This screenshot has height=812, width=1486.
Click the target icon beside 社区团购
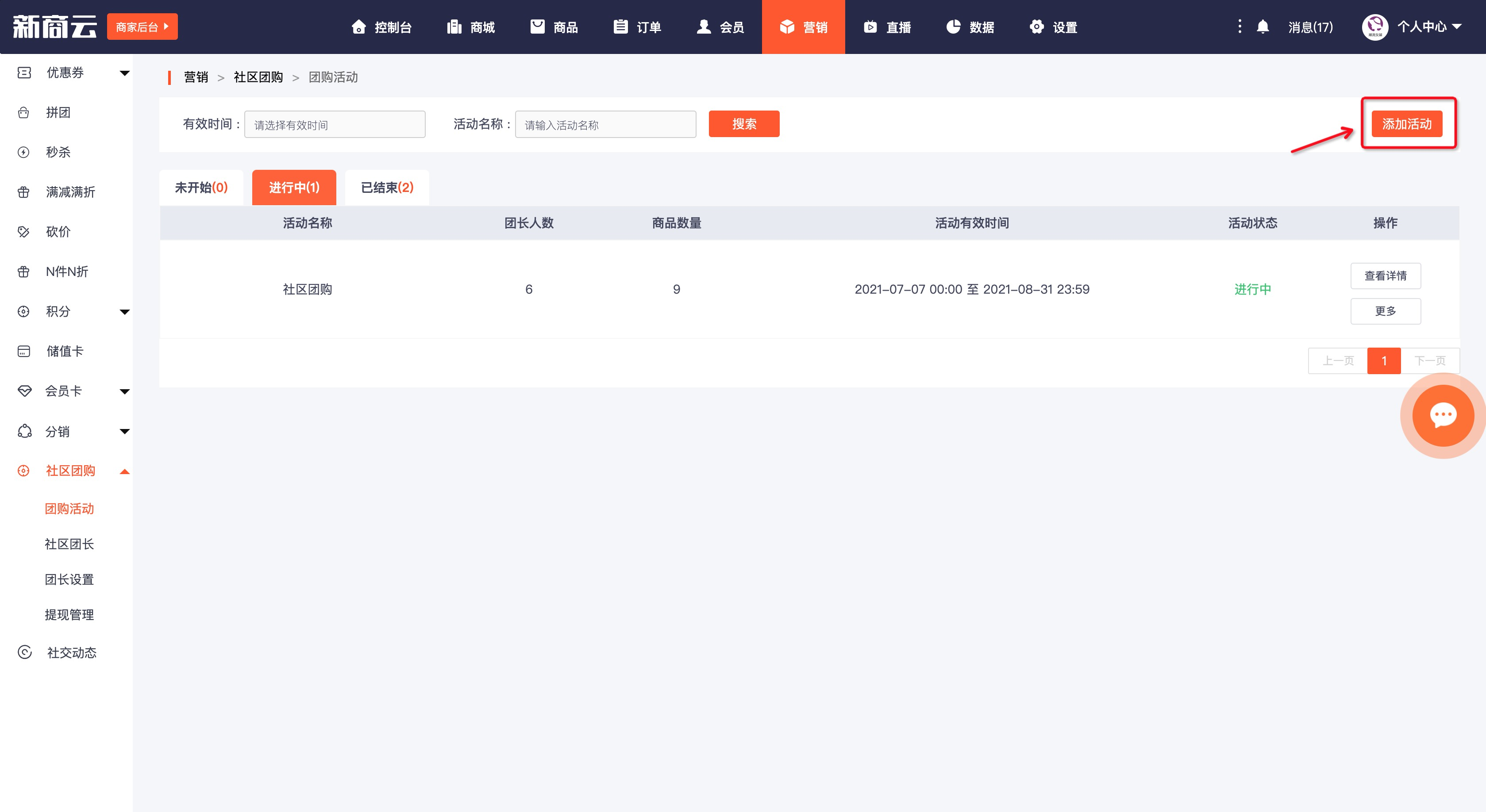click(23, 471)
